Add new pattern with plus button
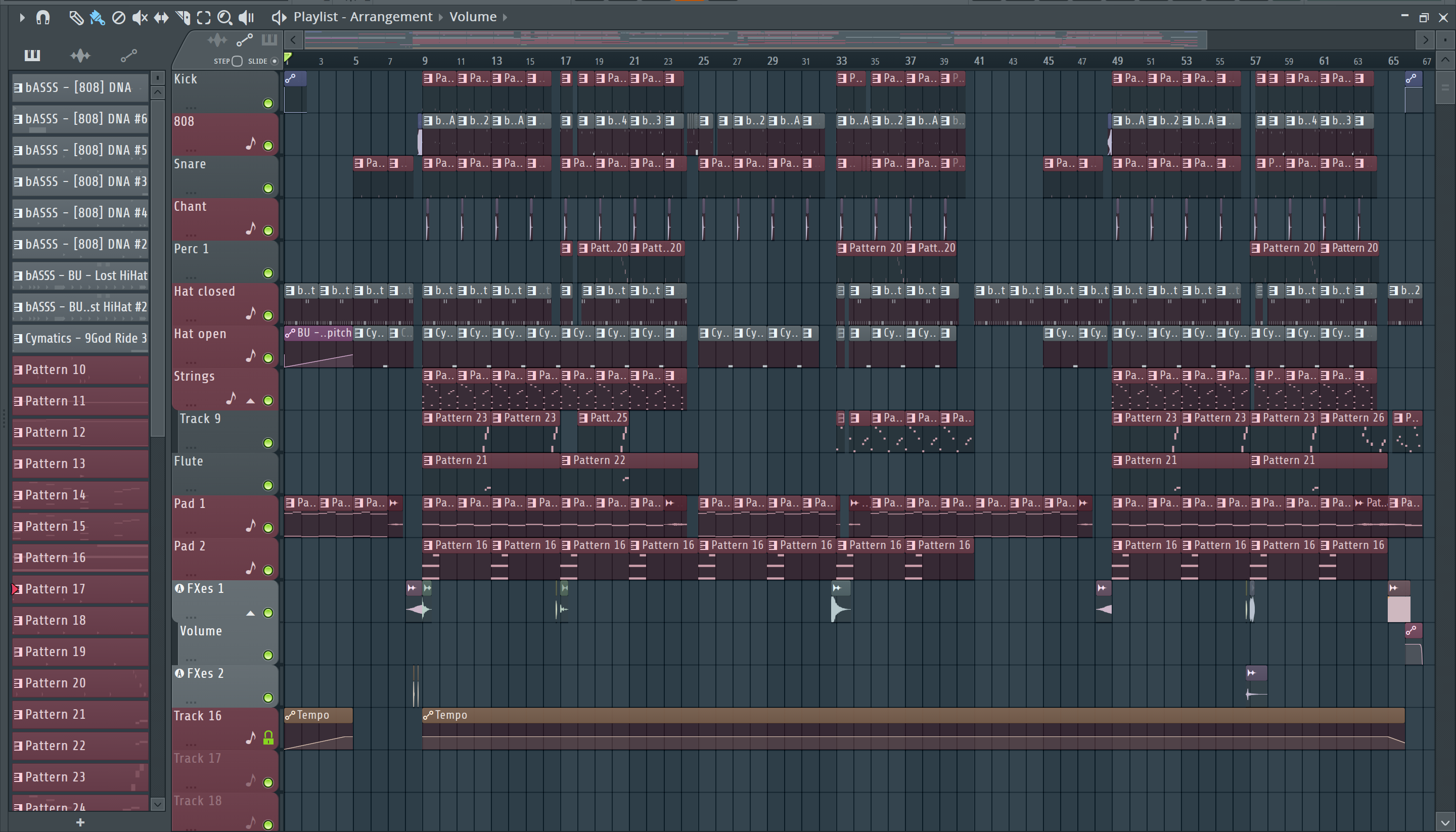 pos(80,822)
